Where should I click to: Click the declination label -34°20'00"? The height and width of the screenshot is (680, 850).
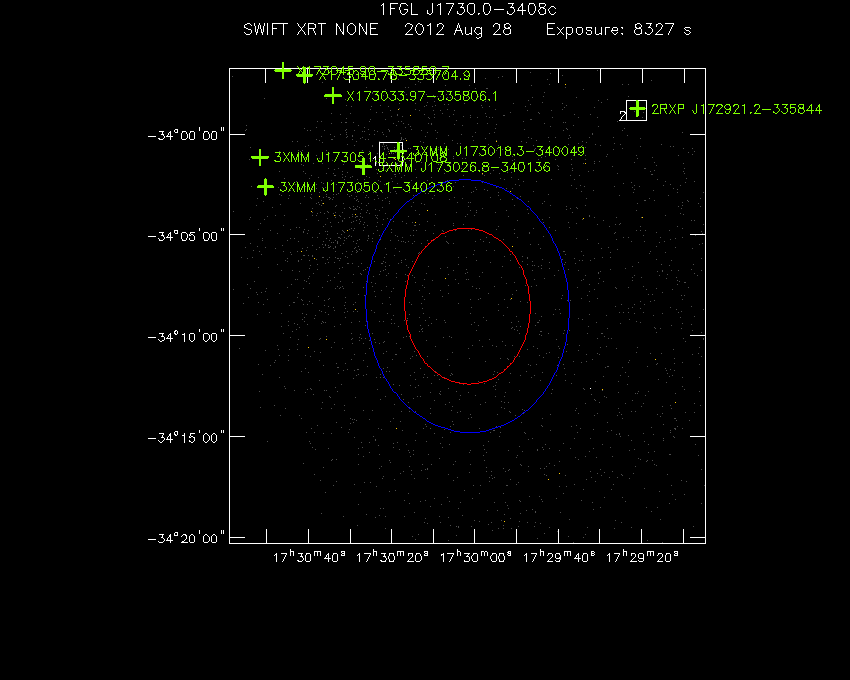point(186,538)
